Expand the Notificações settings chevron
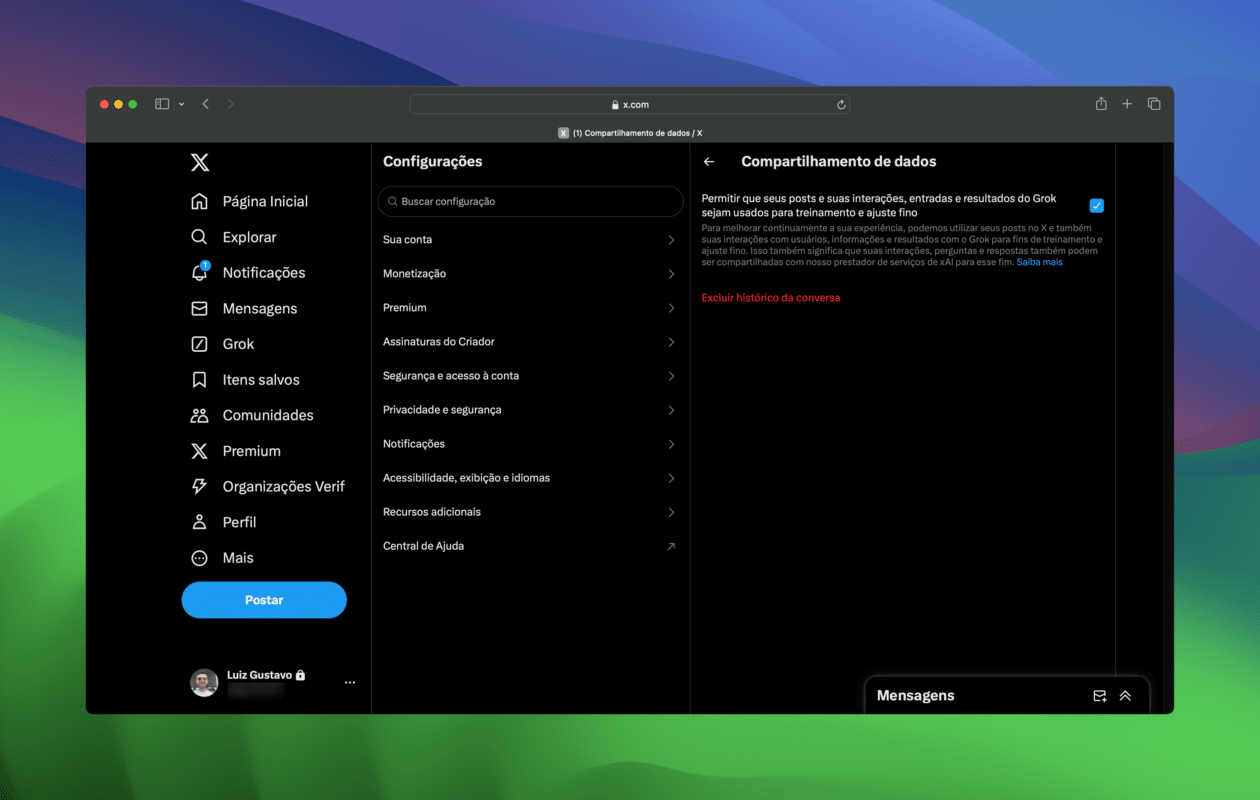 click(x=671, y=444)
